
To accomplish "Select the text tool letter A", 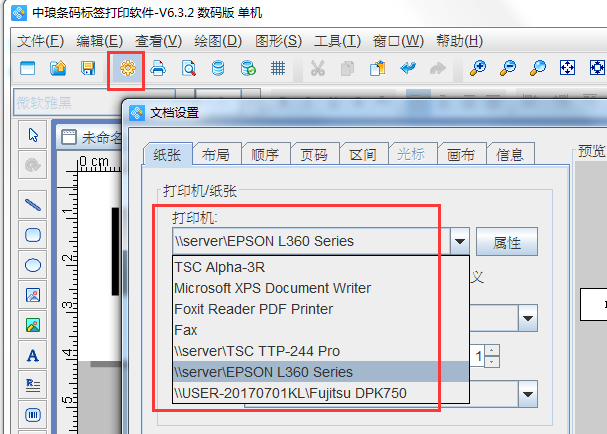I will pyautogui.click(x=33, y=355).
